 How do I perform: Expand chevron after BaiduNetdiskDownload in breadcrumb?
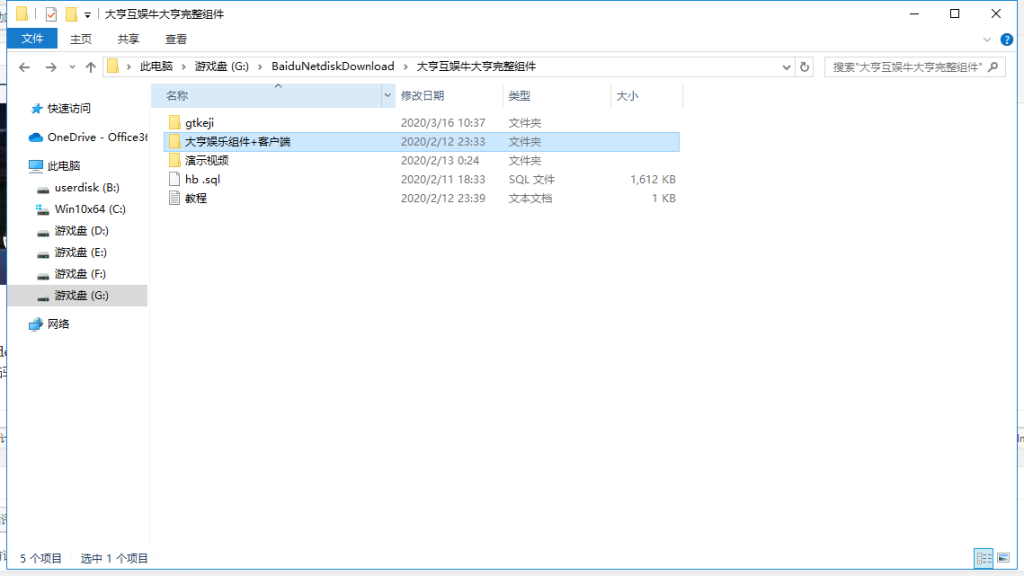pos(406,67)
